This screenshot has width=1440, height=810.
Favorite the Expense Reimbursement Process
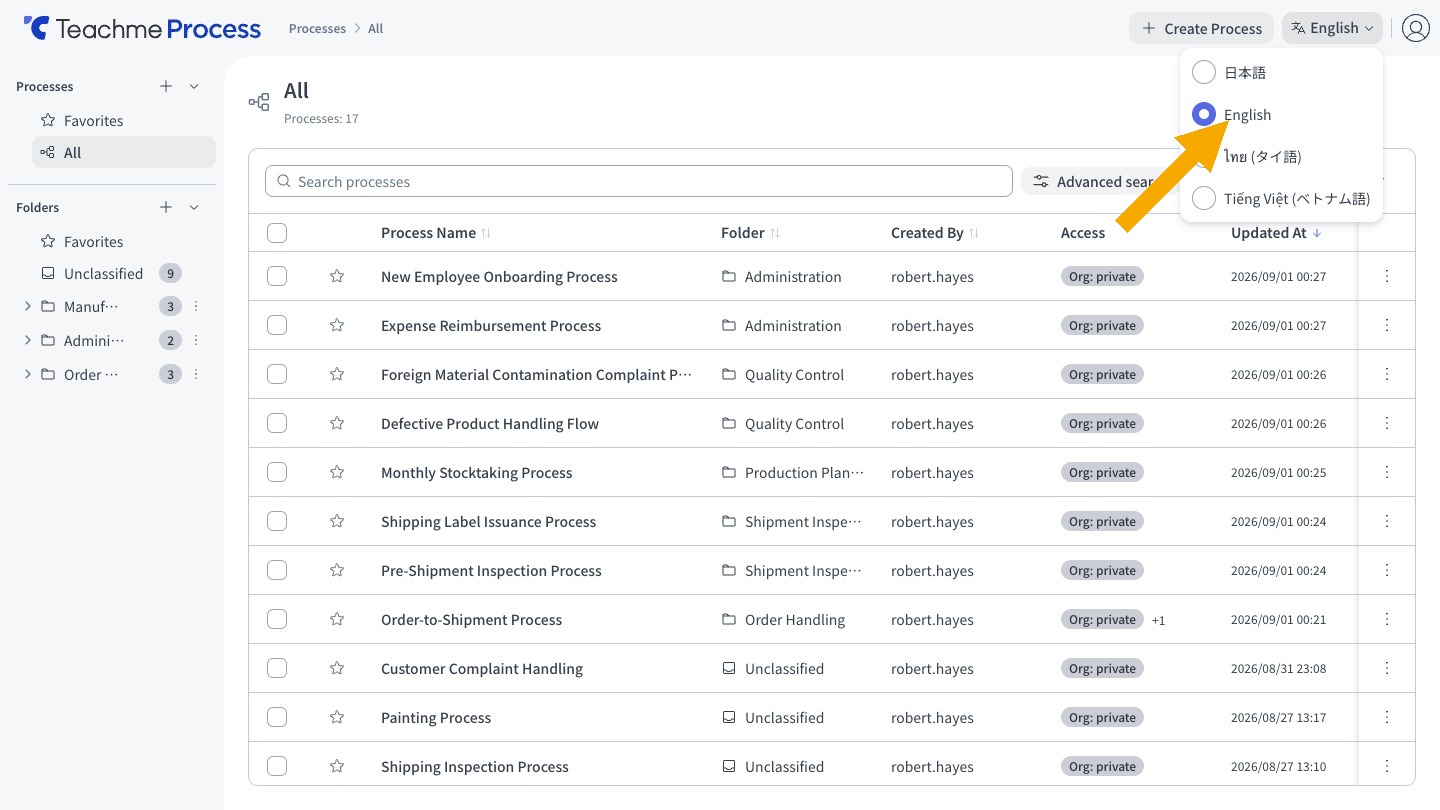click(337, 325)
